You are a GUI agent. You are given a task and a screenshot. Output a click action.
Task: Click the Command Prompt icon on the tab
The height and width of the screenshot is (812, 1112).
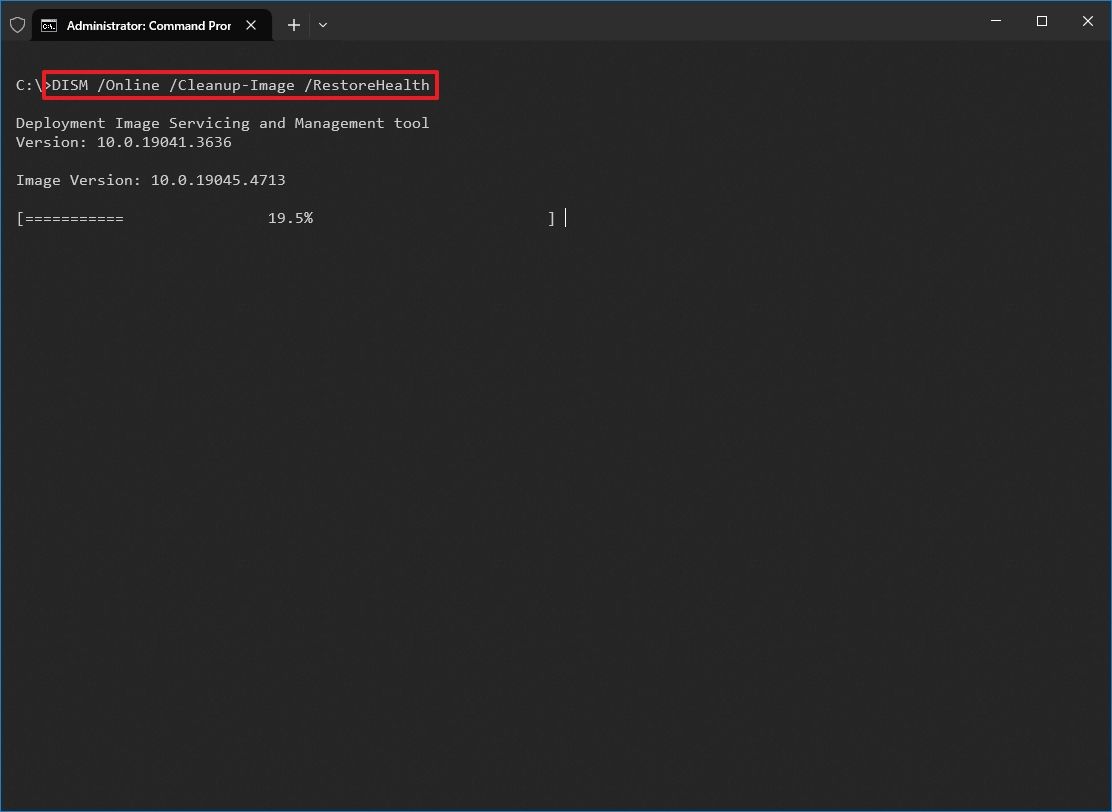(49, 24)
